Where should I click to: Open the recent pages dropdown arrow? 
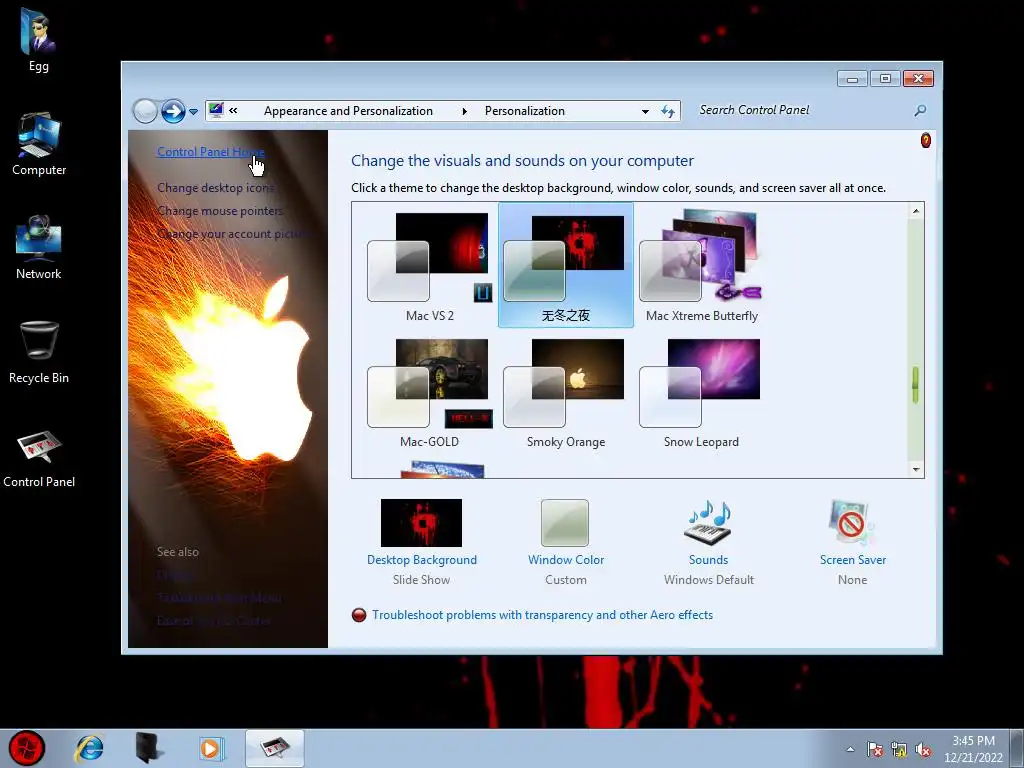coord(193,112)
